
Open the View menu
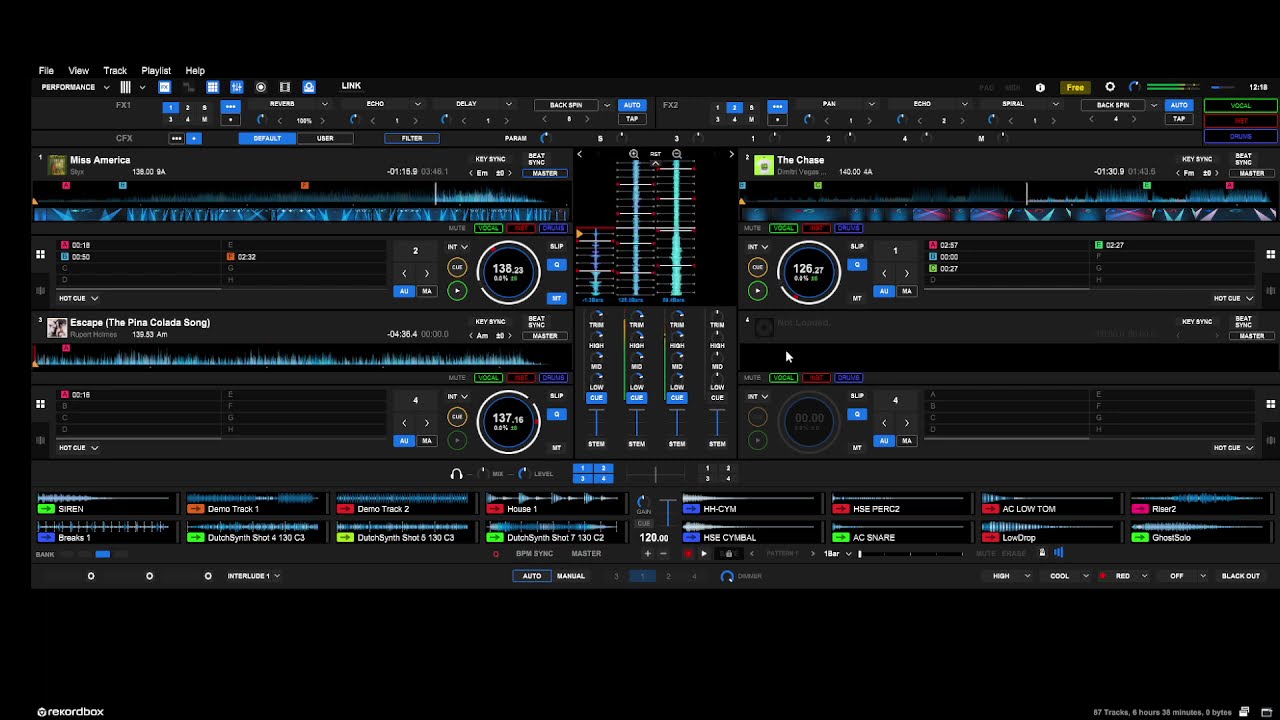click(78, 71)
